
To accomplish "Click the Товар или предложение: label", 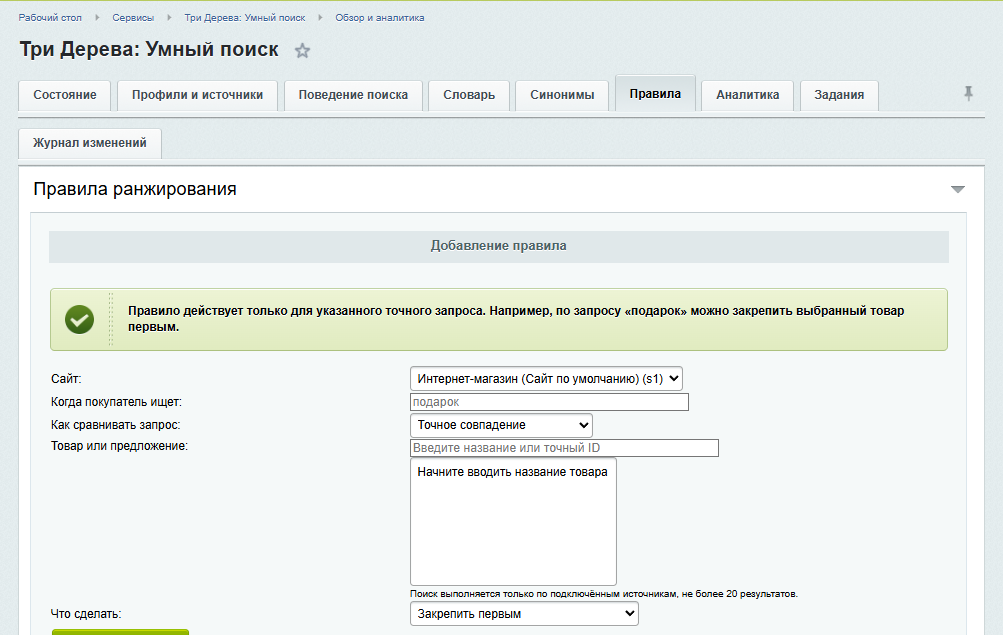I will pyautogui.click(x=119, y=446).
